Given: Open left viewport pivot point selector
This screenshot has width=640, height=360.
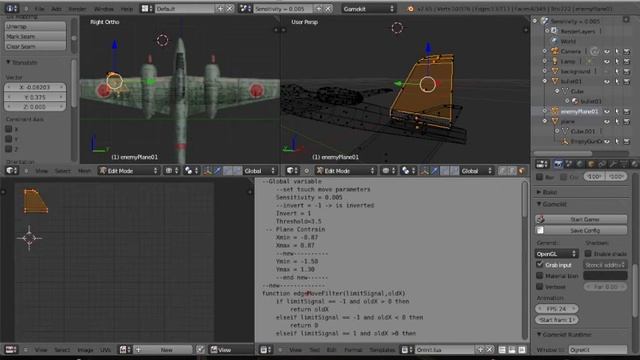Looking at the screenshot, I should [x=191, y=171].
